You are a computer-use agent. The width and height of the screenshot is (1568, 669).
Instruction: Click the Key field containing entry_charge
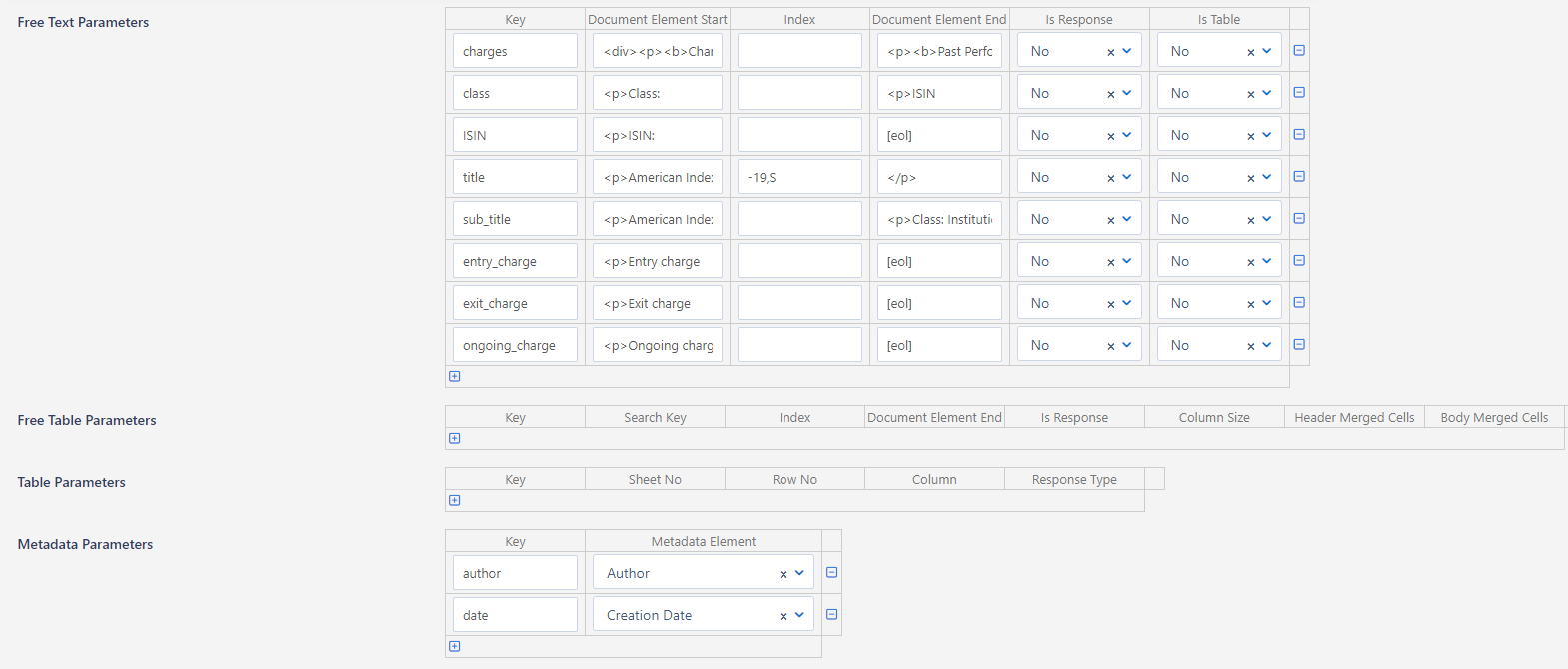click(x=515, y=261)
